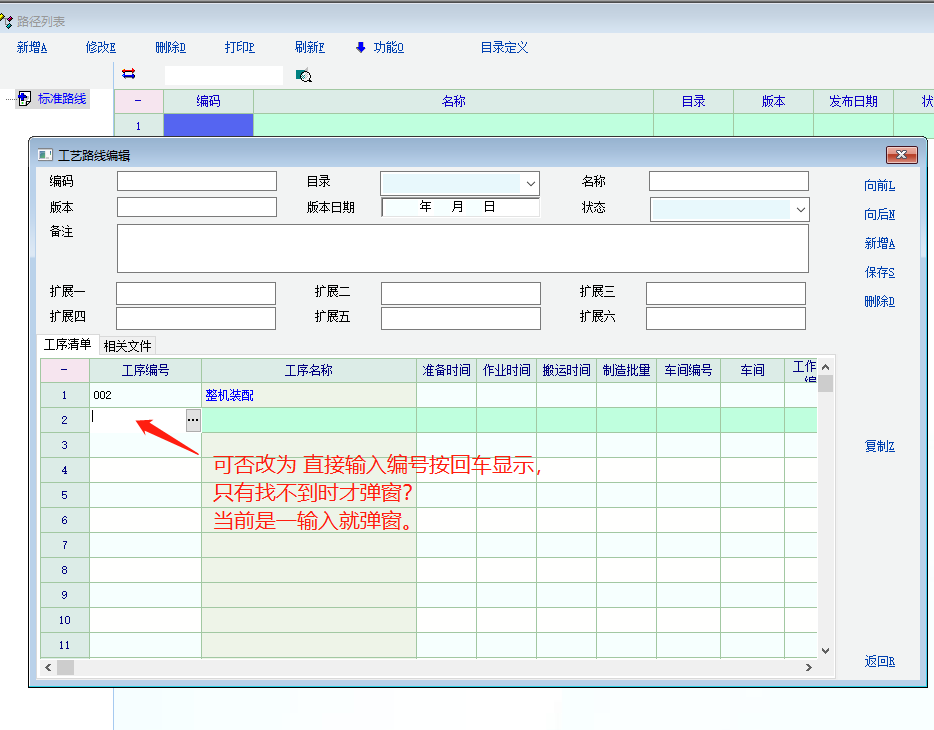The width and height of the screenshot is (934, 730).
Task: Select the 标准路线 tree node icon
Action: tap(24, 98)
